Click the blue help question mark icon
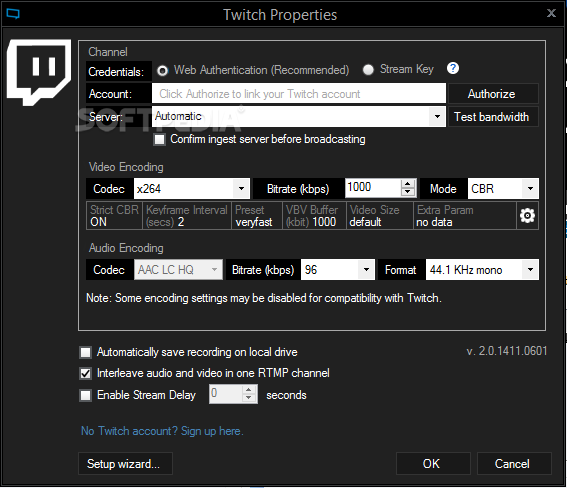The height and width of the screenshot is (488, 567). coord(453,68)
